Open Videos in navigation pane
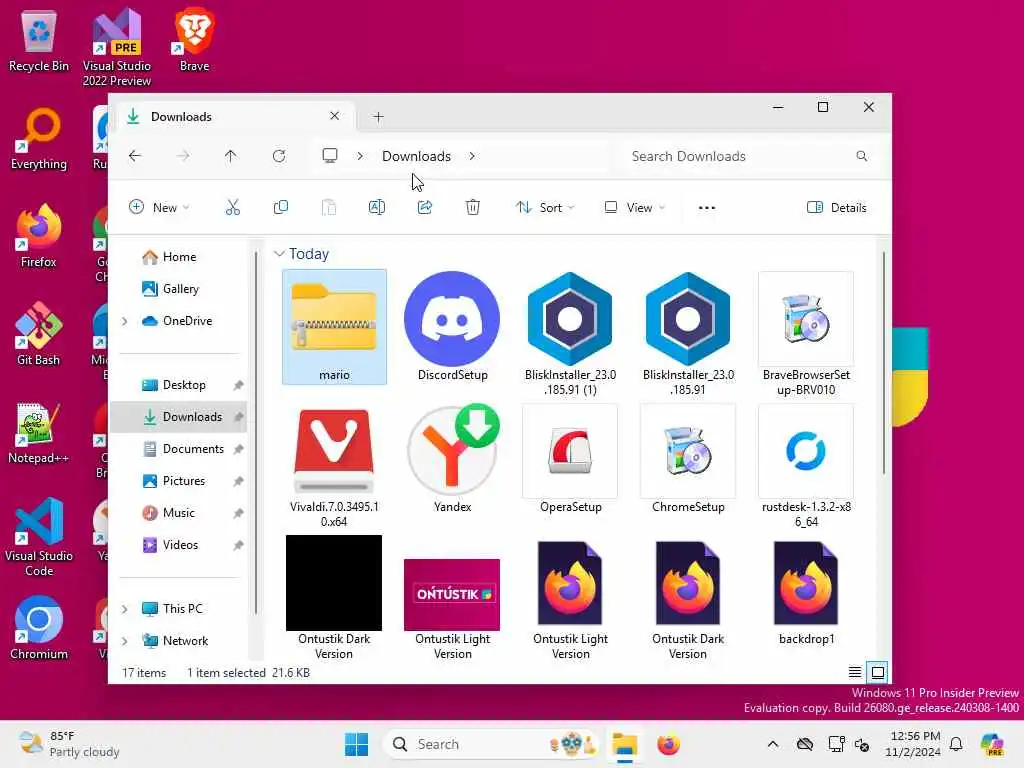The width and height of the screenshot is (1024, 768). (x=180, y=545)
